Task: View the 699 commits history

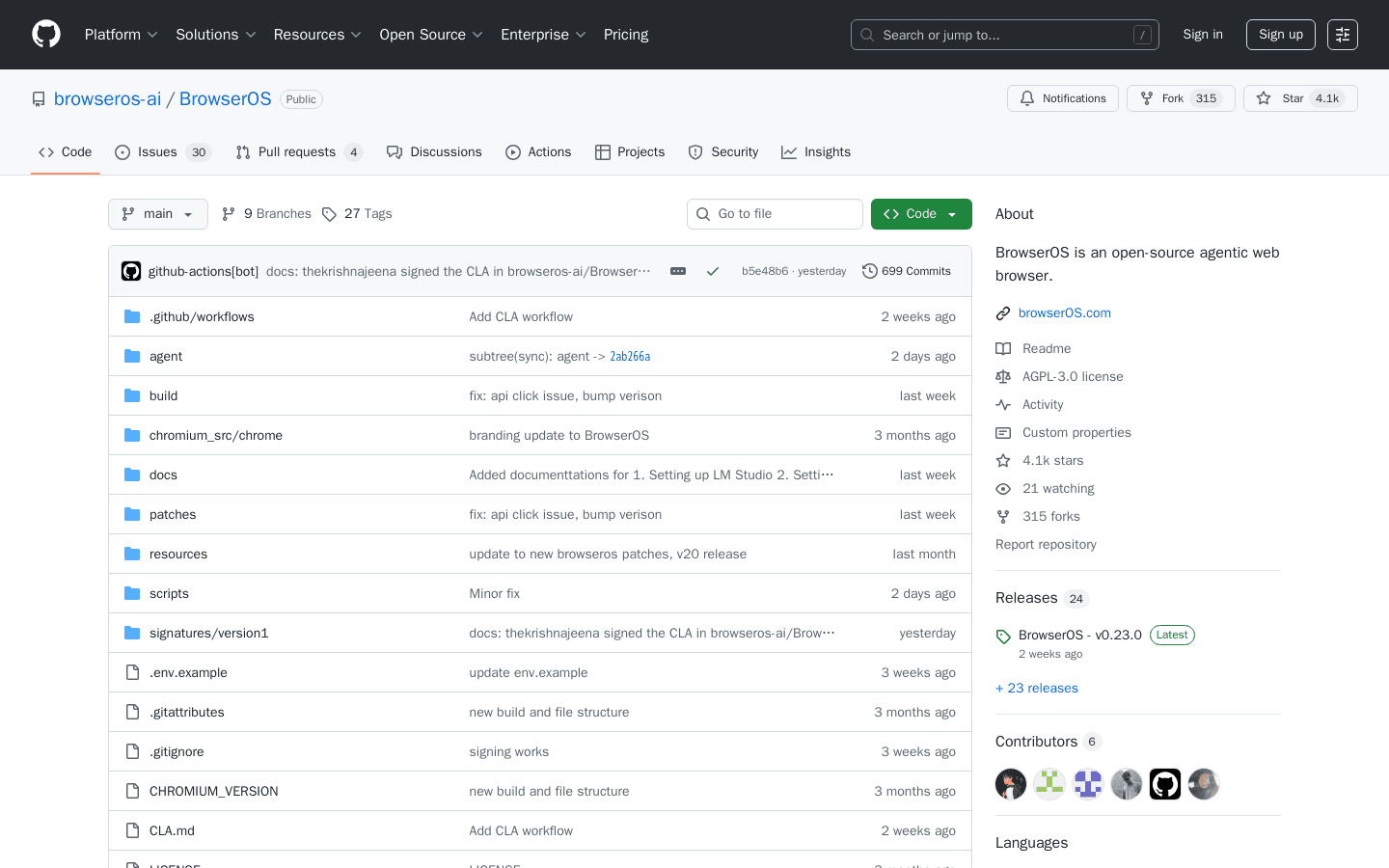Action: [x=906, y=271]
